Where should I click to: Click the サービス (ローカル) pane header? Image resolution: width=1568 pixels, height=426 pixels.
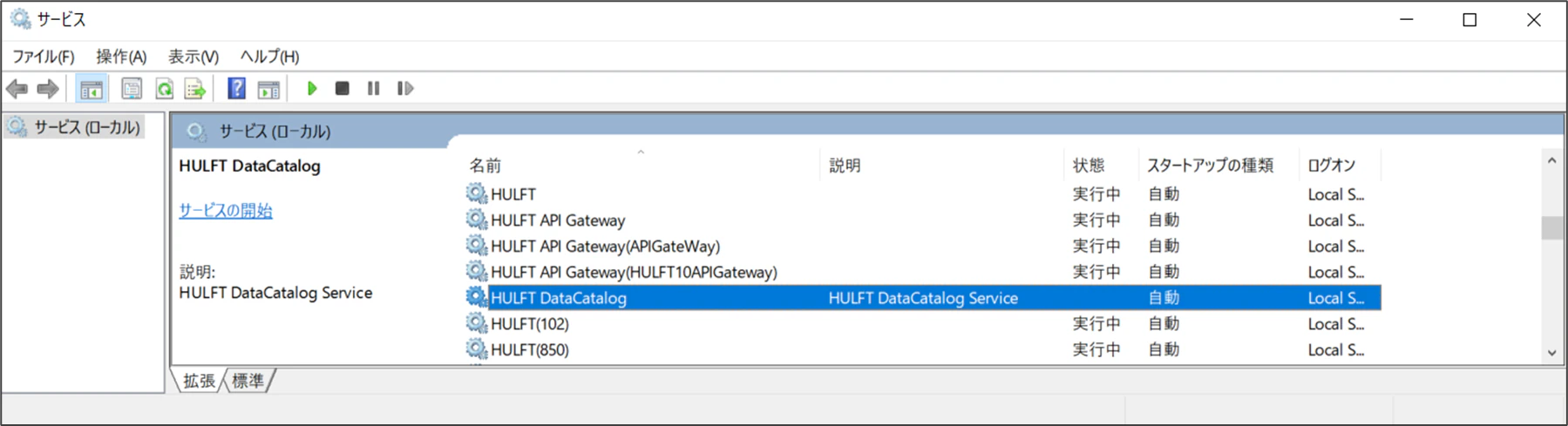pos(275,132)
